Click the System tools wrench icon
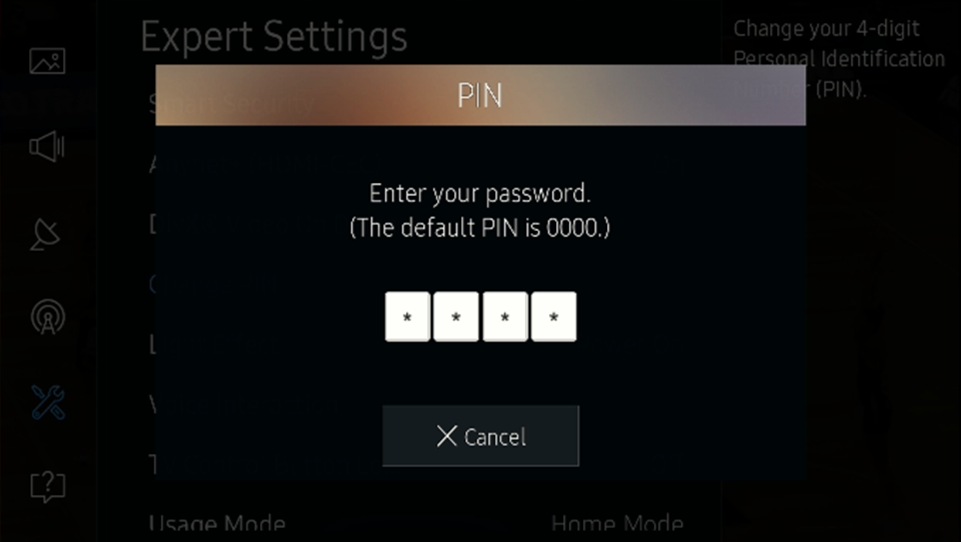Screen dimensions: 961x542 coord(48,402)
